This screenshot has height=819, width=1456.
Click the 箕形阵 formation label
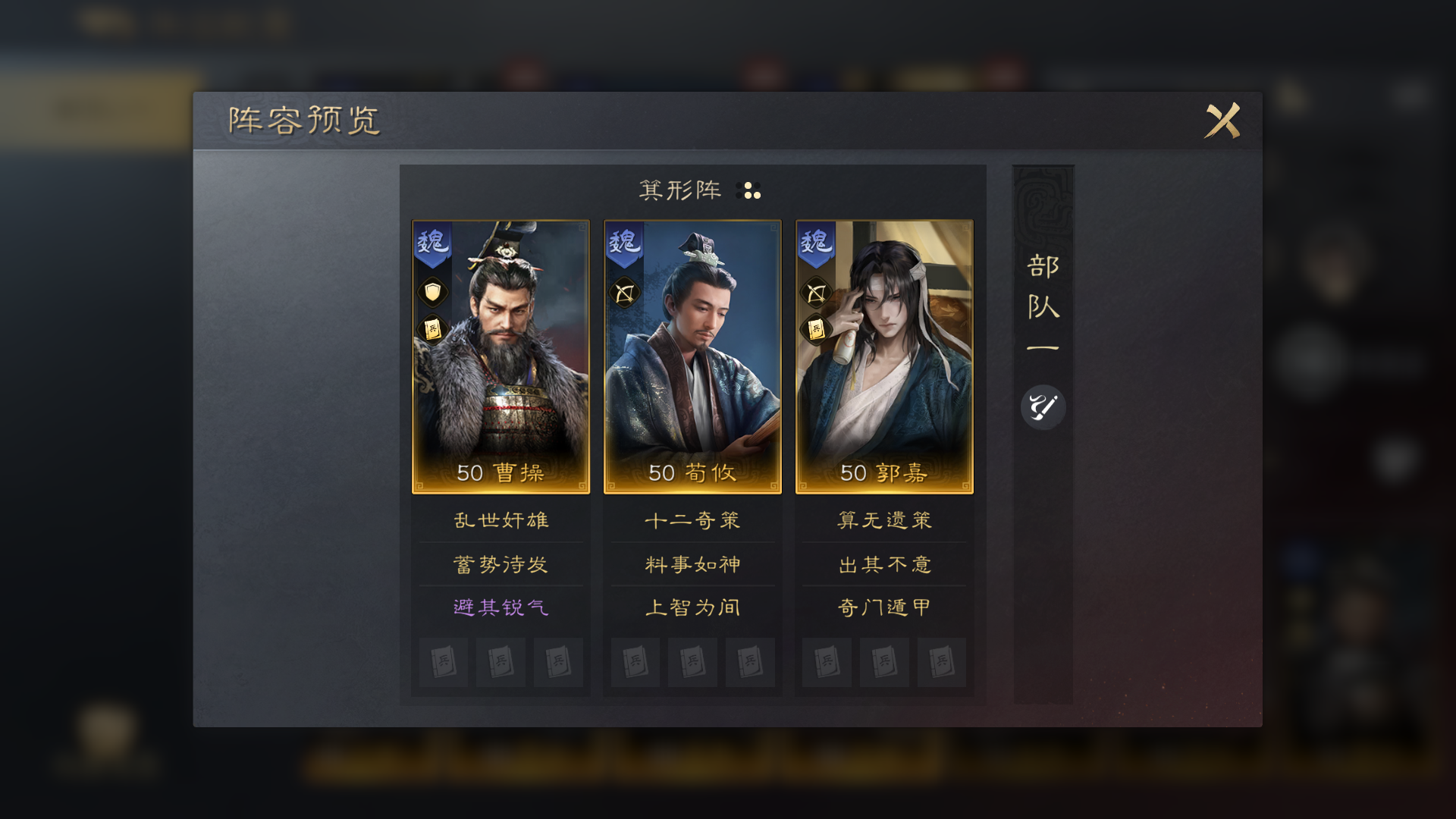680,190
